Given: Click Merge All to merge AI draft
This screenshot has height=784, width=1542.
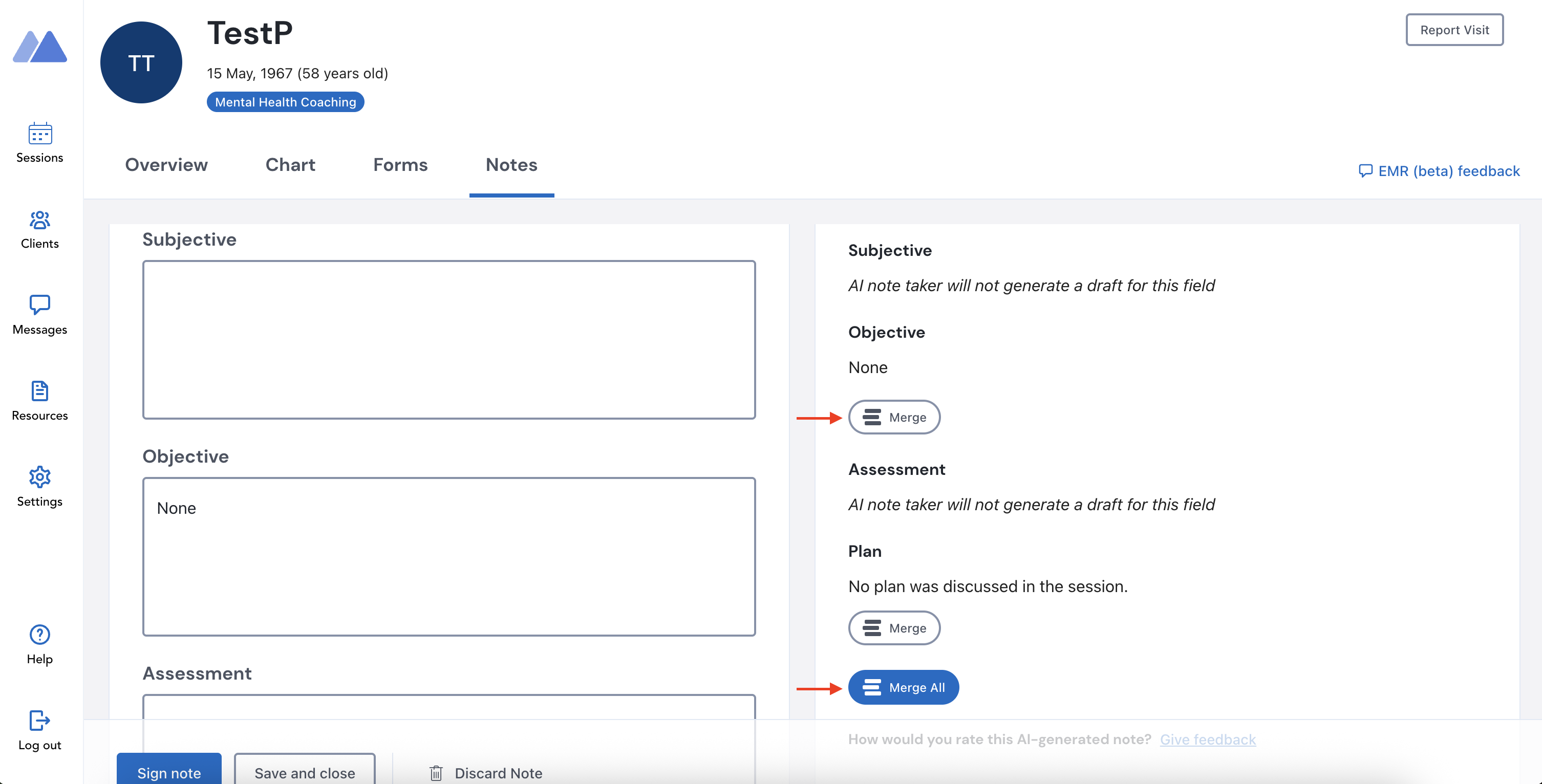Looking at the screenshot, I should pyautogui.click(x=903, y=687).
